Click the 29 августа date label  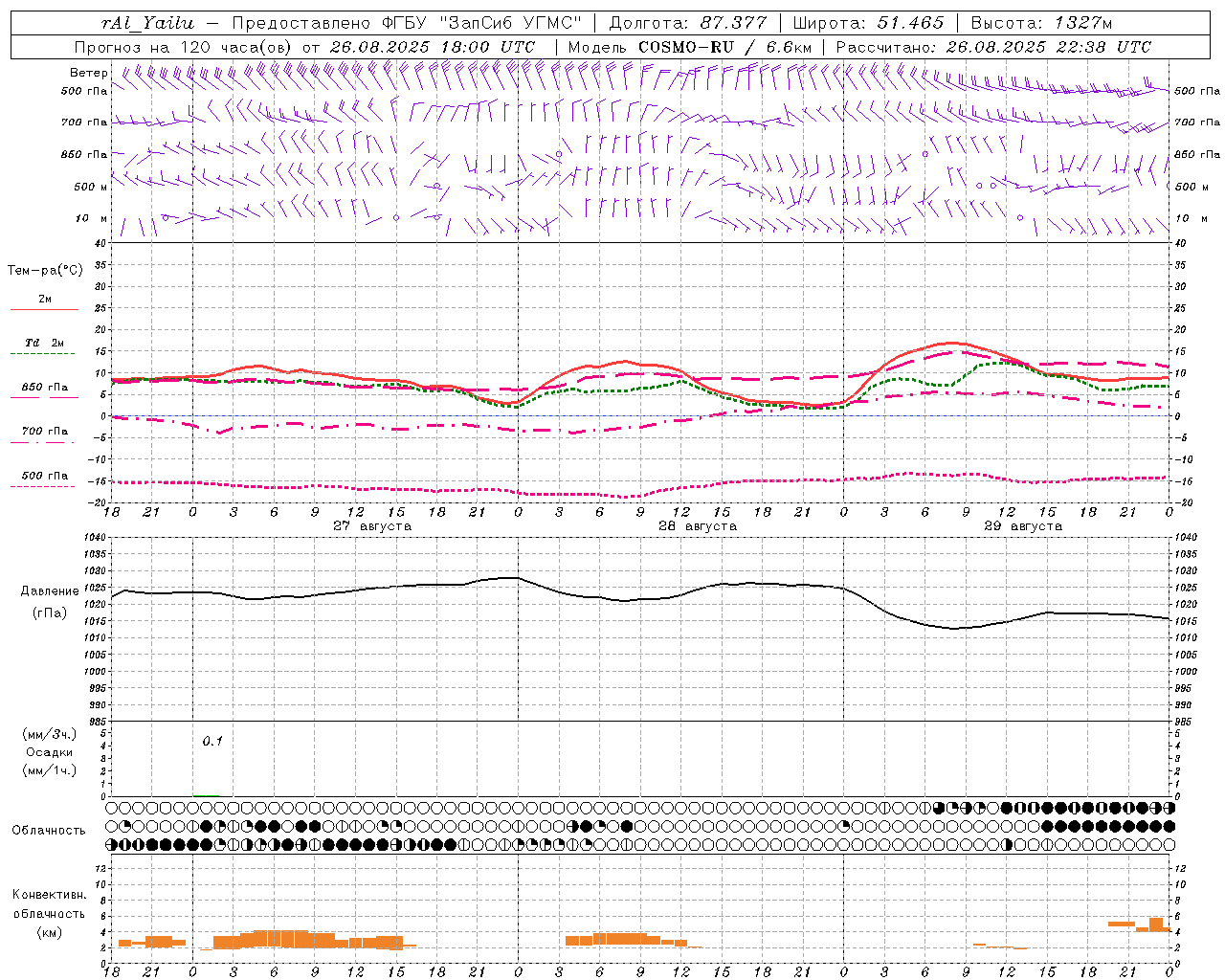pos(1023,526)
